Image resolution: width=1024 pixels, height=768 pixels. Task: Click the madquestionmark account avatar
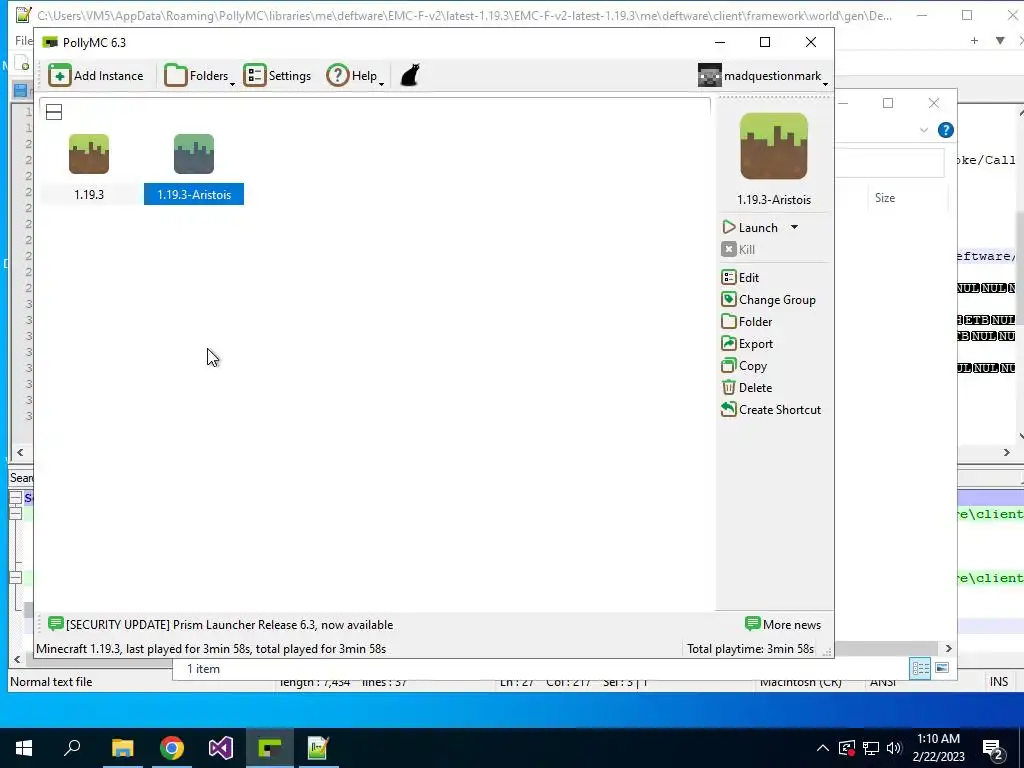pyautogui.click(x=710, y=76)
